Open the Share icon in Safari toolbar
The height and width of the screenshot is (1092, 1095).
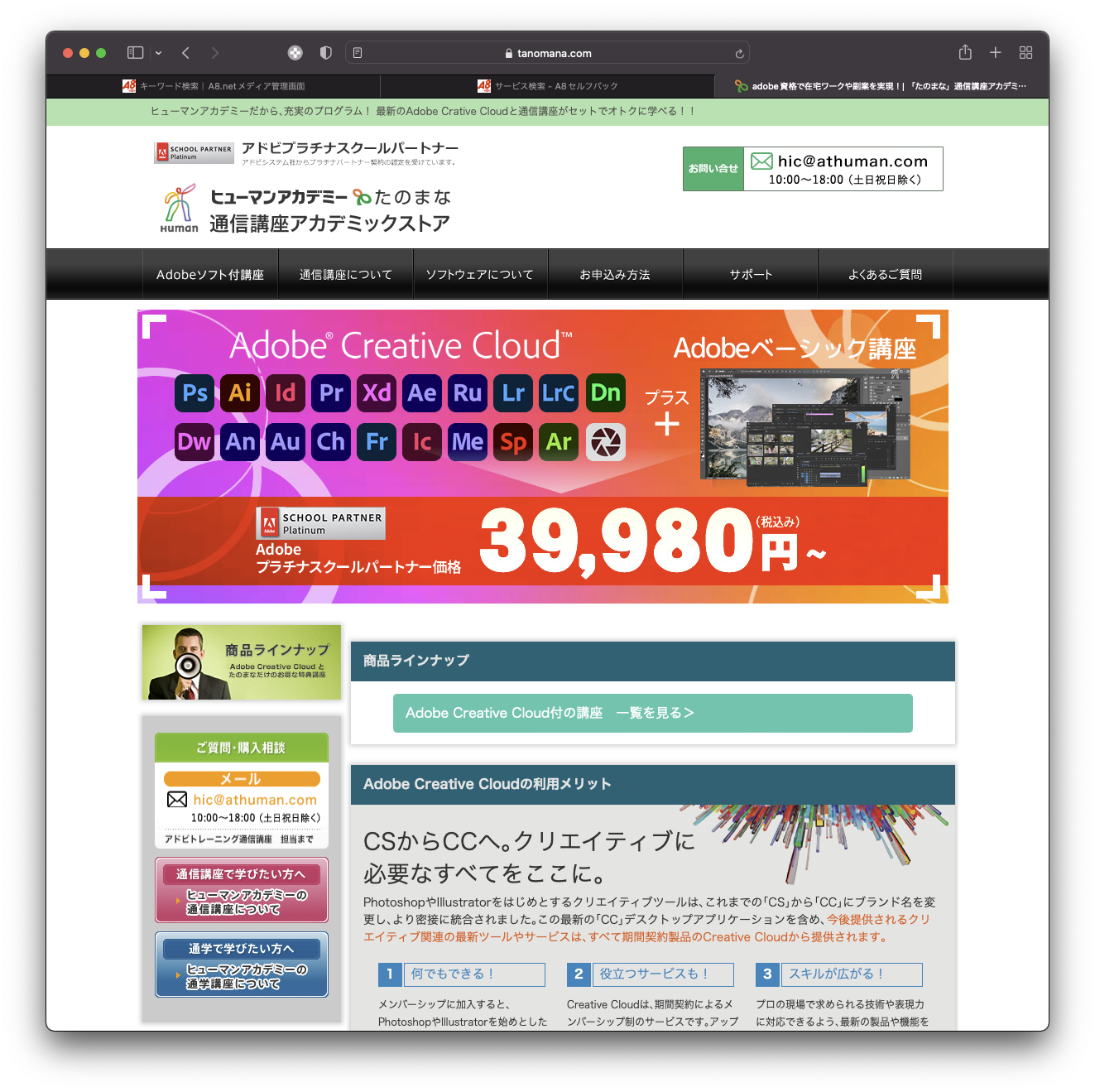coord(965,52)
